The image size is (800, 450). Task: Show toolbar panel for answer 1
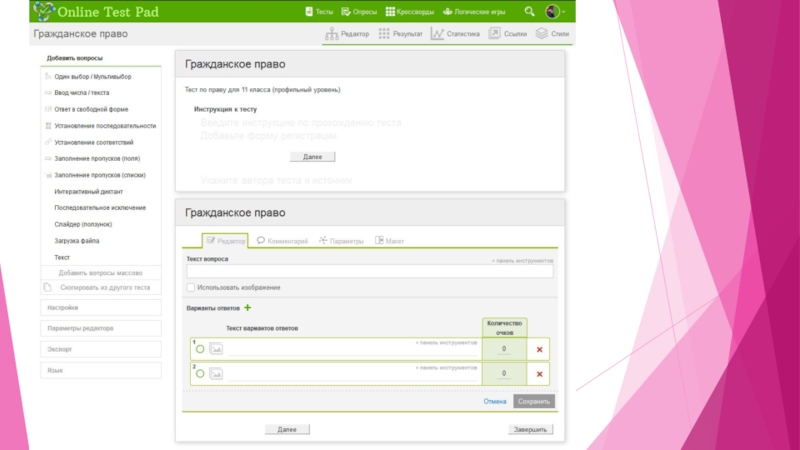[446, 343]
